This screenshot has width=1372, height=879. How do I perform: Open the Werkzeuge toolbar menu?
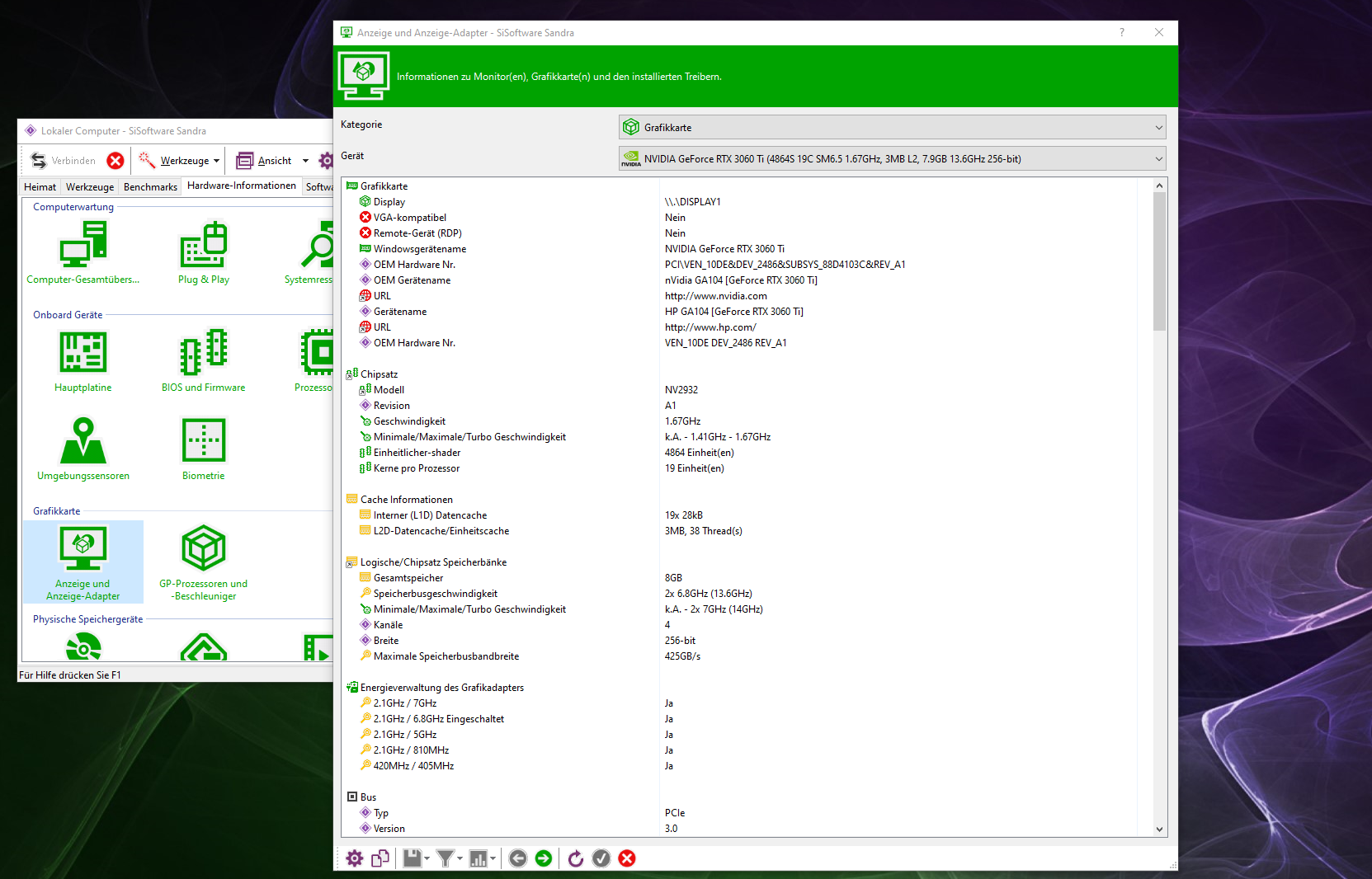179,161
